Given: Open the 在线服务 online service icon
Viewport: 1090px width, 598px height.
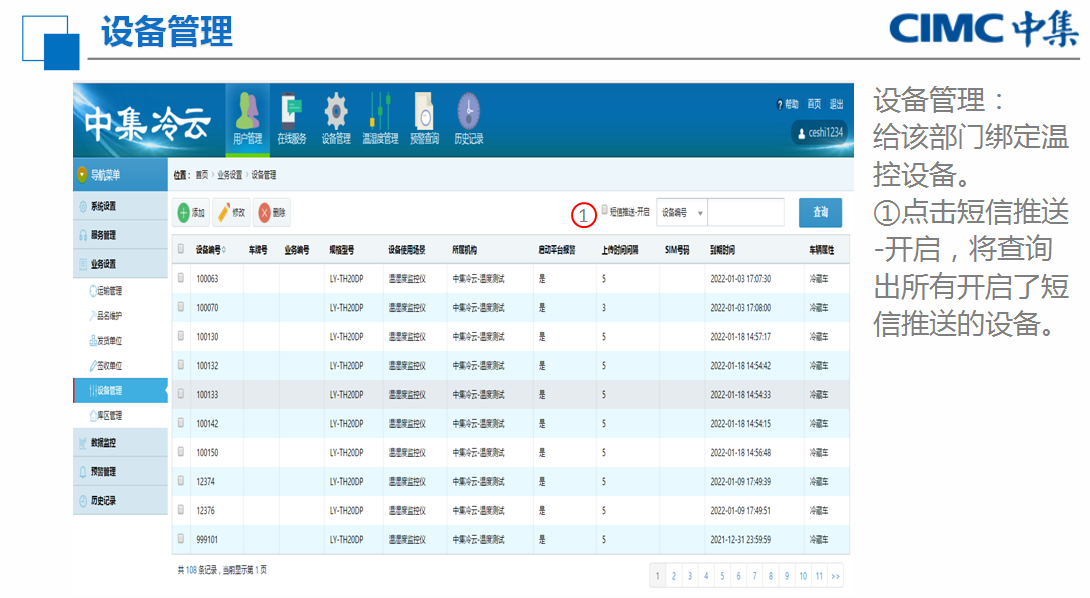Looking at the screenshot, I should (x=292, y=118).
